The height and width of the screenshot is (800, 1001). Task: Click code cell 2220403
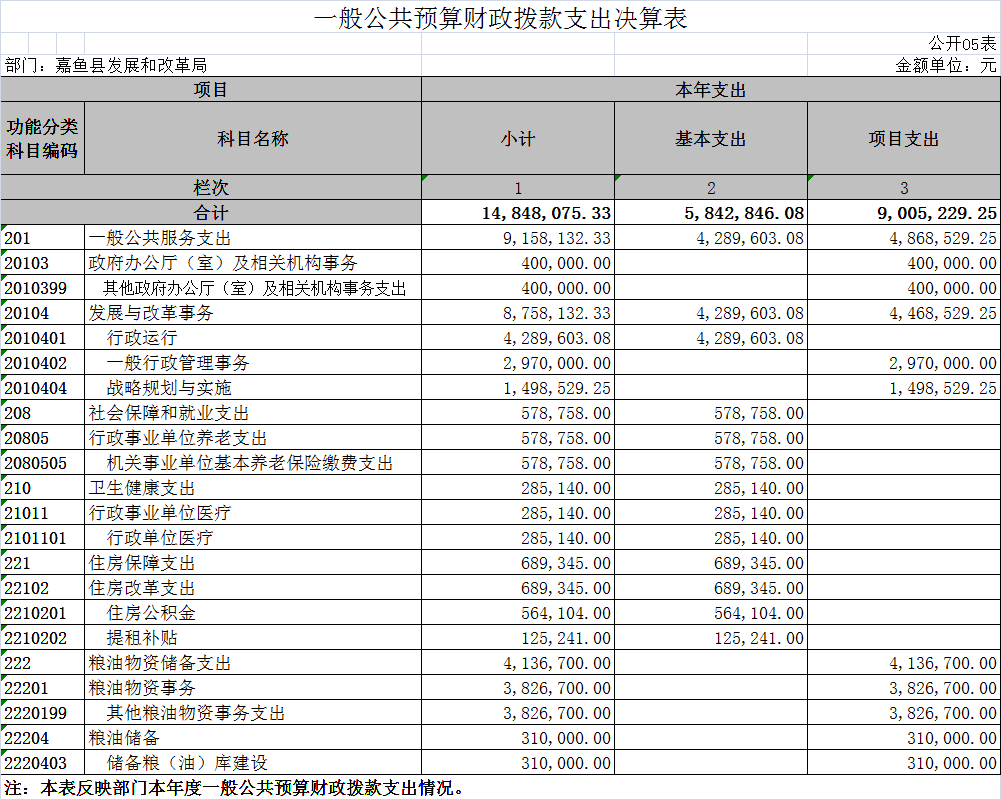click(42, 762)
